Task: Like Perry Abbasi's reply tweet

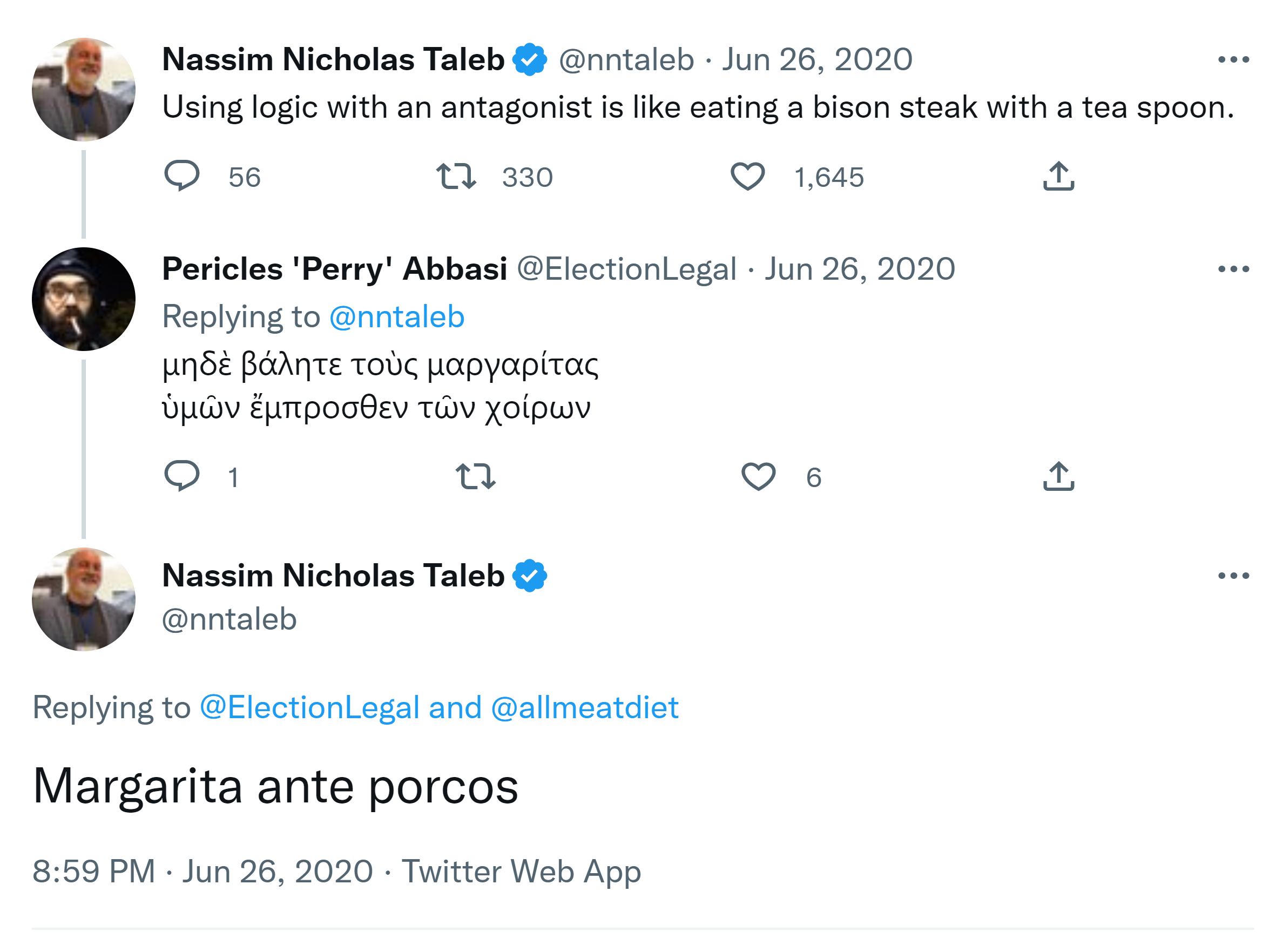Action: 758,476
